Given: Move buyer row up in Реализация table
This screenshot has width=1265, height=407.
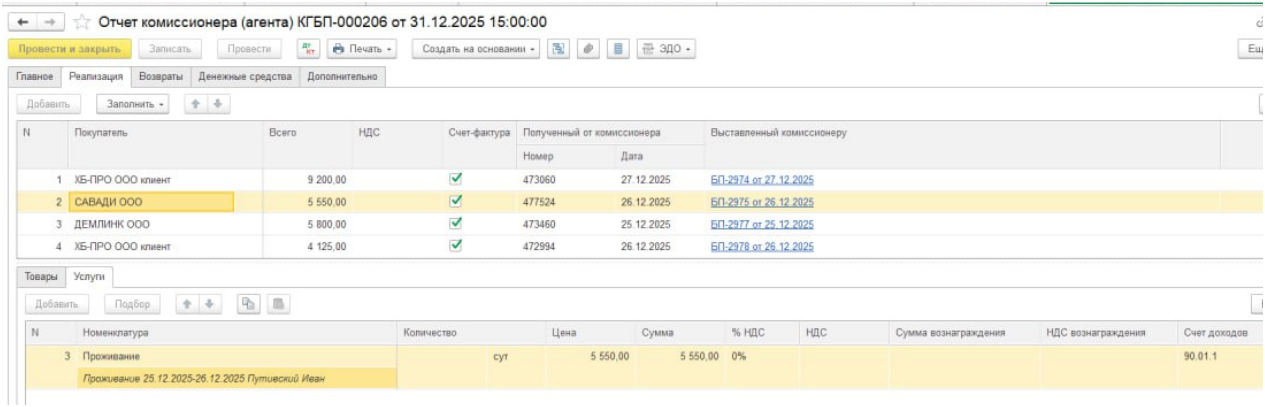Looking at the screenshot, I should click(198, 103).
